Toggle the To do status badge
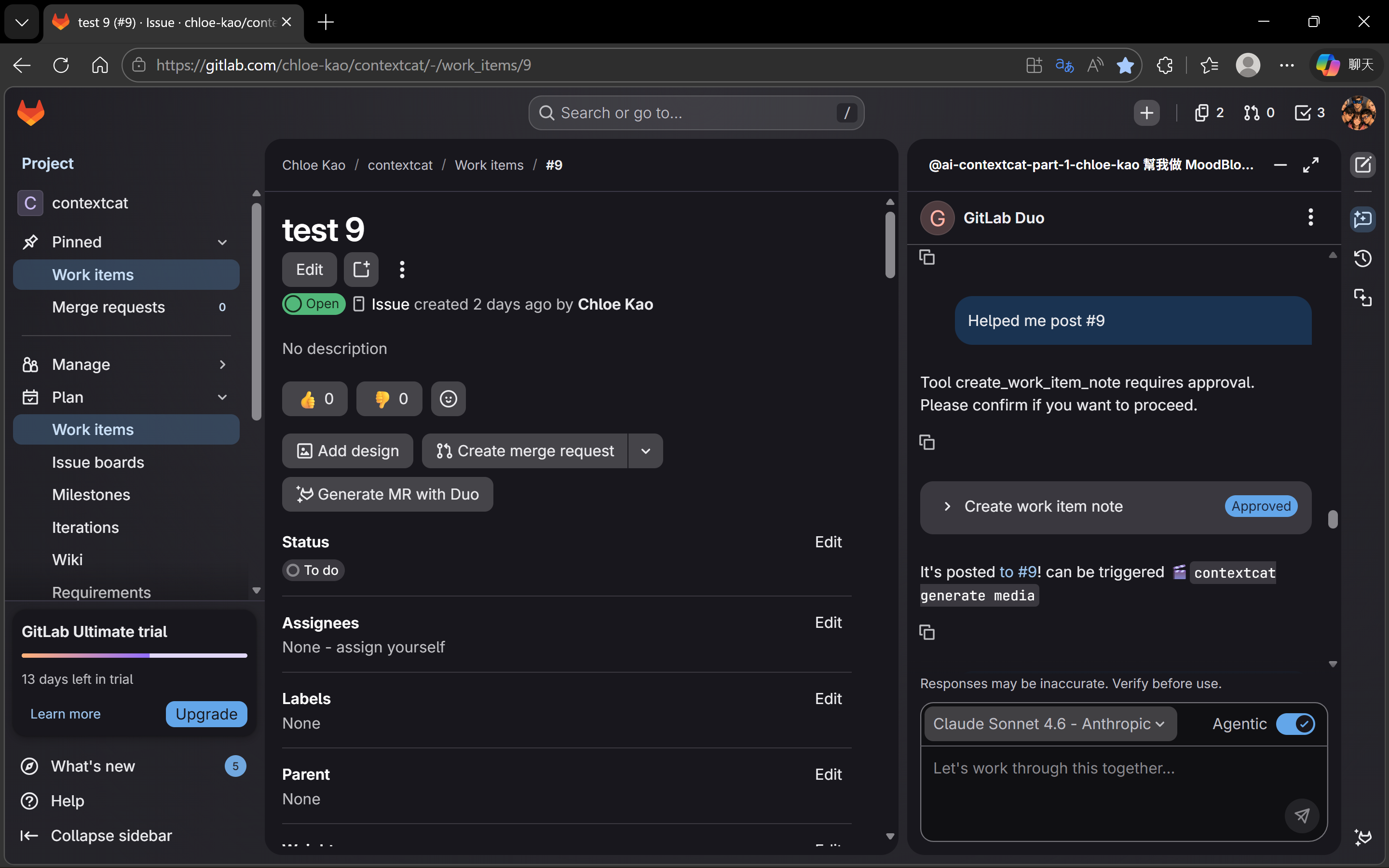The height and width of the screenshot is (868, 1389). pyautogui.click(x=313, y=570)
